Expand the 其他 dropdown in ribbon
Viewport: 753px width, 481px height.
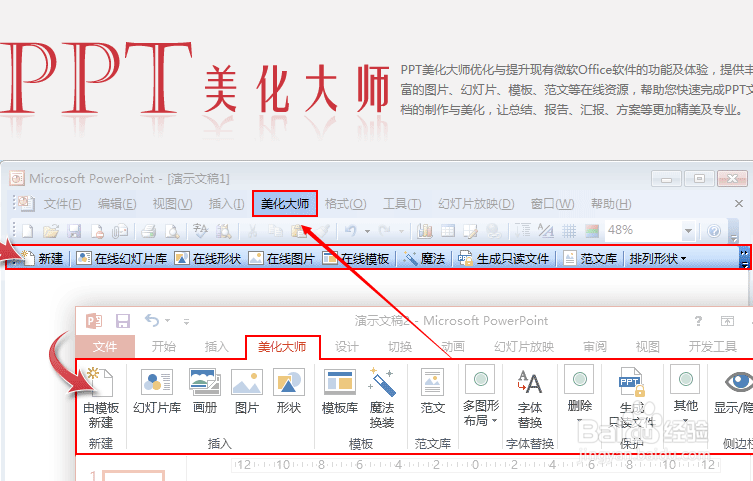[685, 421]
